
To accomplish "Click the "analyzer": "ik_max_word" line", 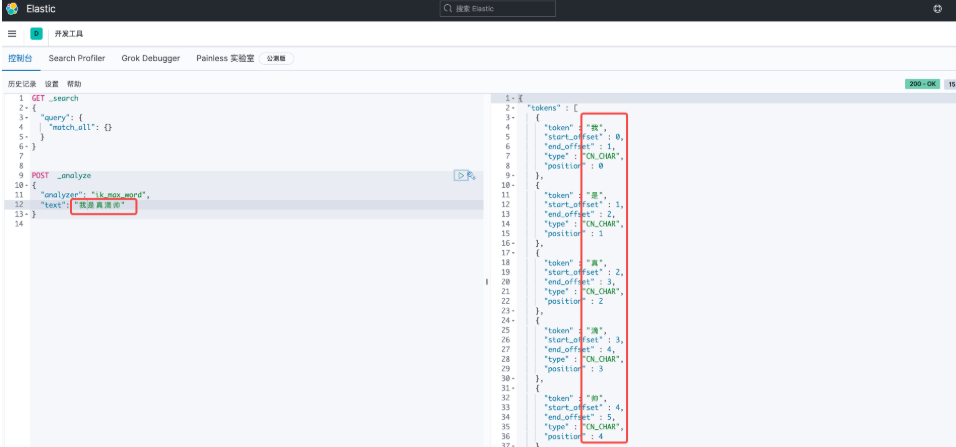I will pyautogui.click(x=95, y=195).
